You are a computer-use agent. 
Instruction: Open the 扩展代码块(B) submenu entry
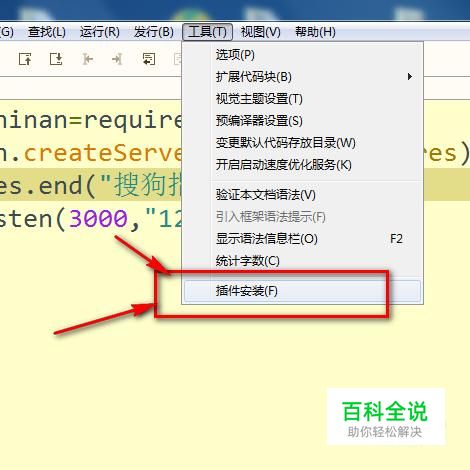(303, 77)
